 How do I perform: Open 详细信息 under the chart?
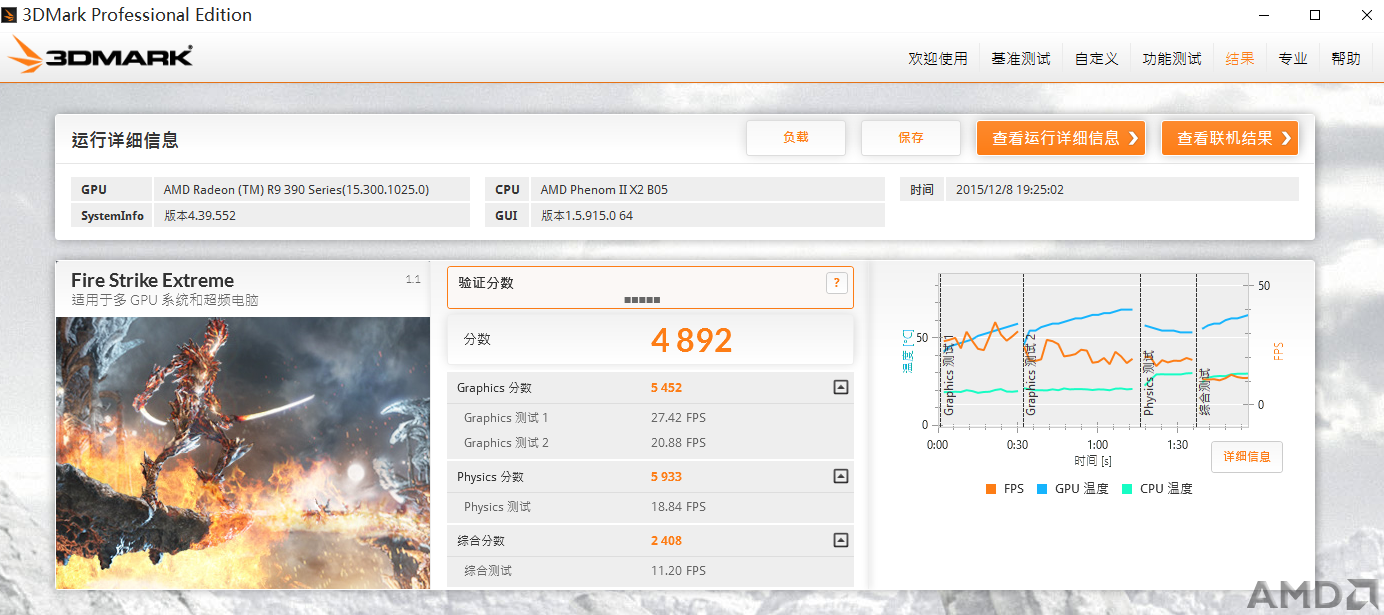1247,457
